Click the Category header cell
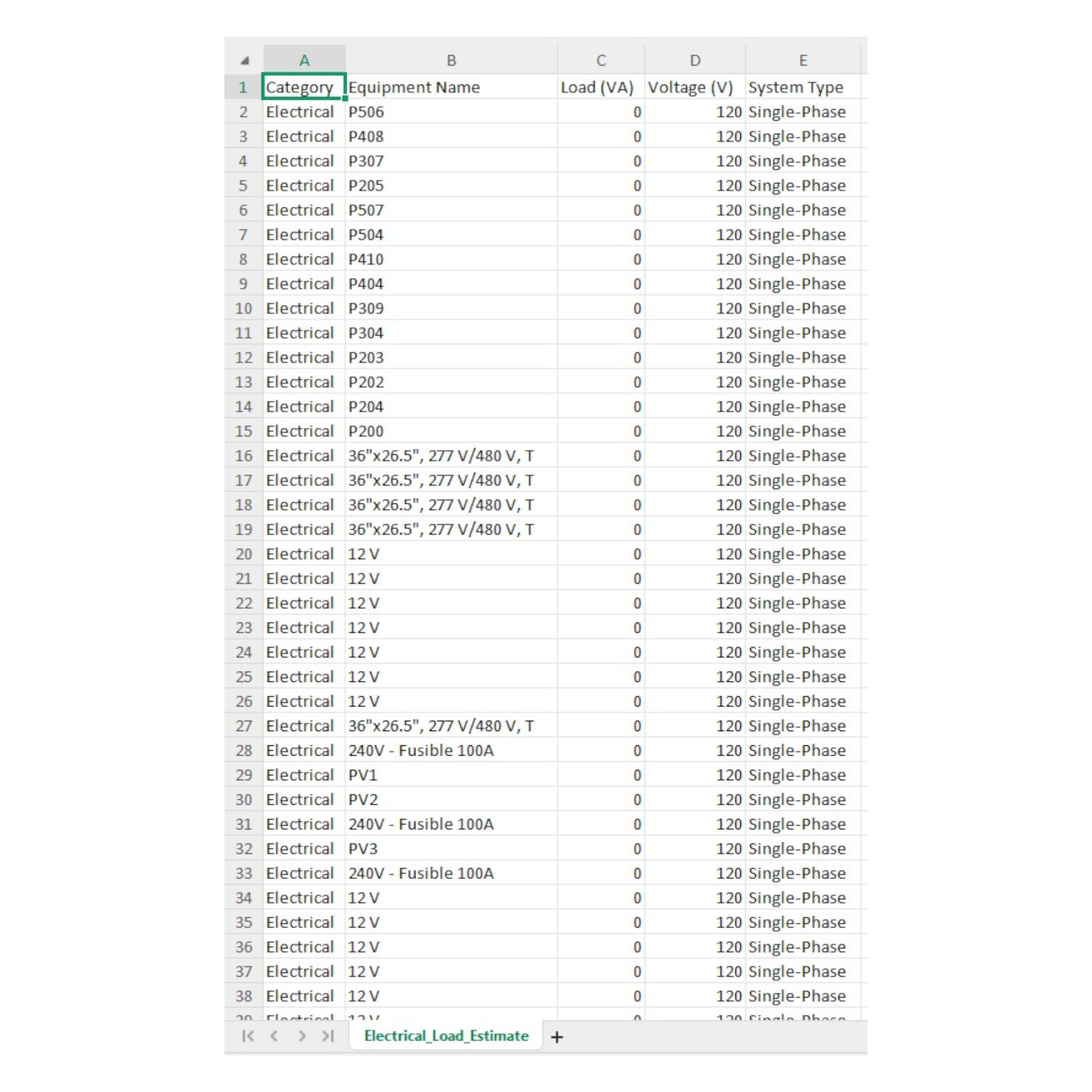 pos(304,87)
